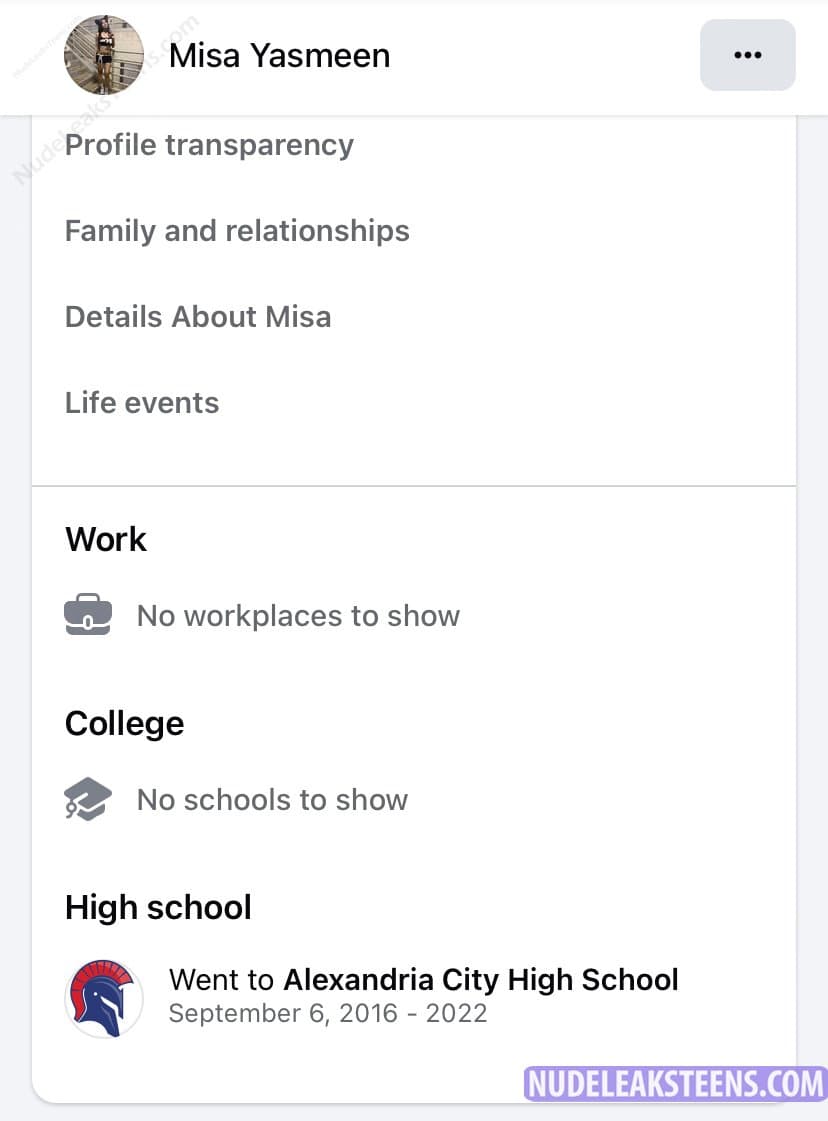Screen dimensions: 828x1121
Task: Open the Details About section
Action: coord(198,317)
